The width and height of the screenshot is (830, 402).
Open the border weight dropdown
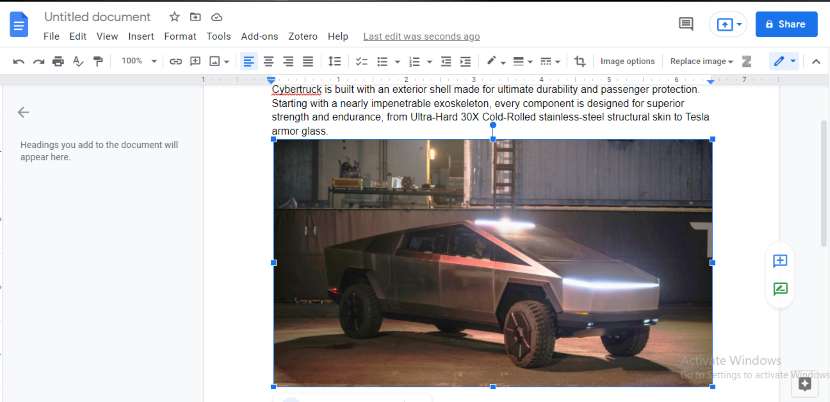523,61
